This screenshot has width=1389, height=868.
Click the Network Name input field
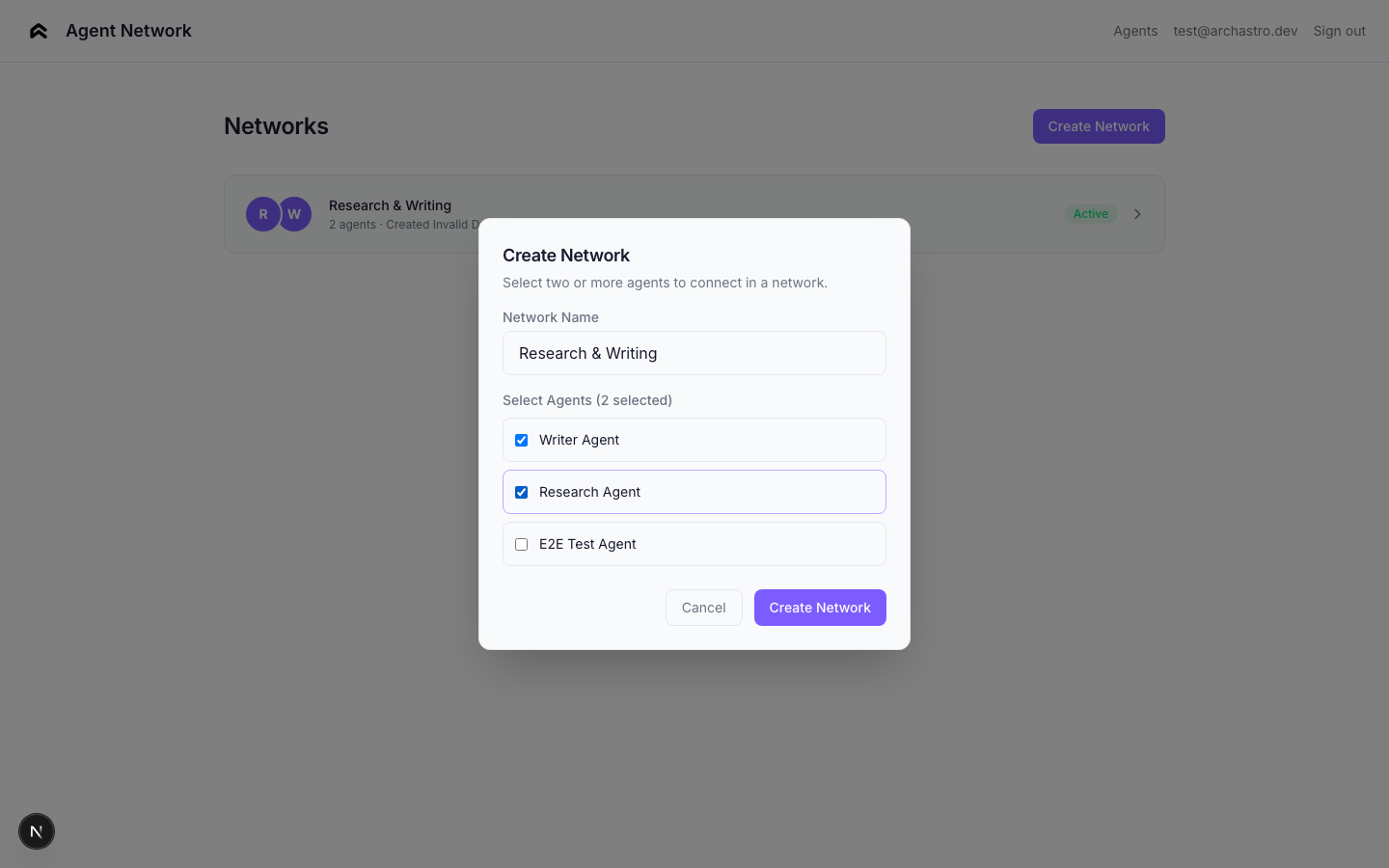(x=694, y=353)
